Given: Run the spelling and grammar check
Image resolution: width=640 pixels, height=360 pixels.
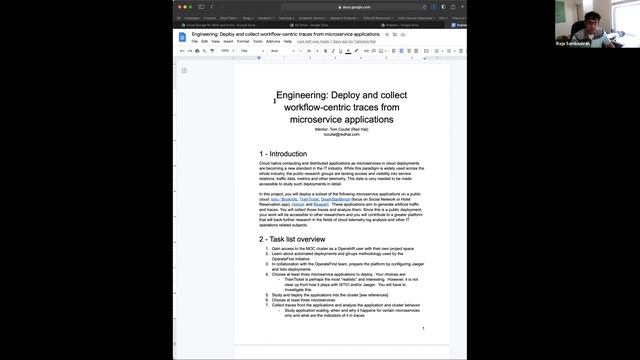Looking at the screenshot, I should 204,51.
